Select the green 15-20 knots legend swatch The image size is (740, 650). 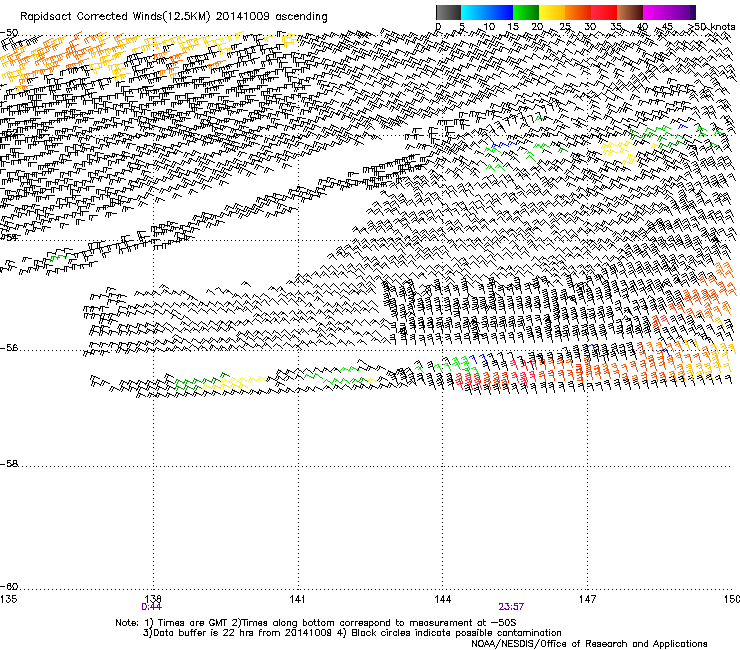526,12
